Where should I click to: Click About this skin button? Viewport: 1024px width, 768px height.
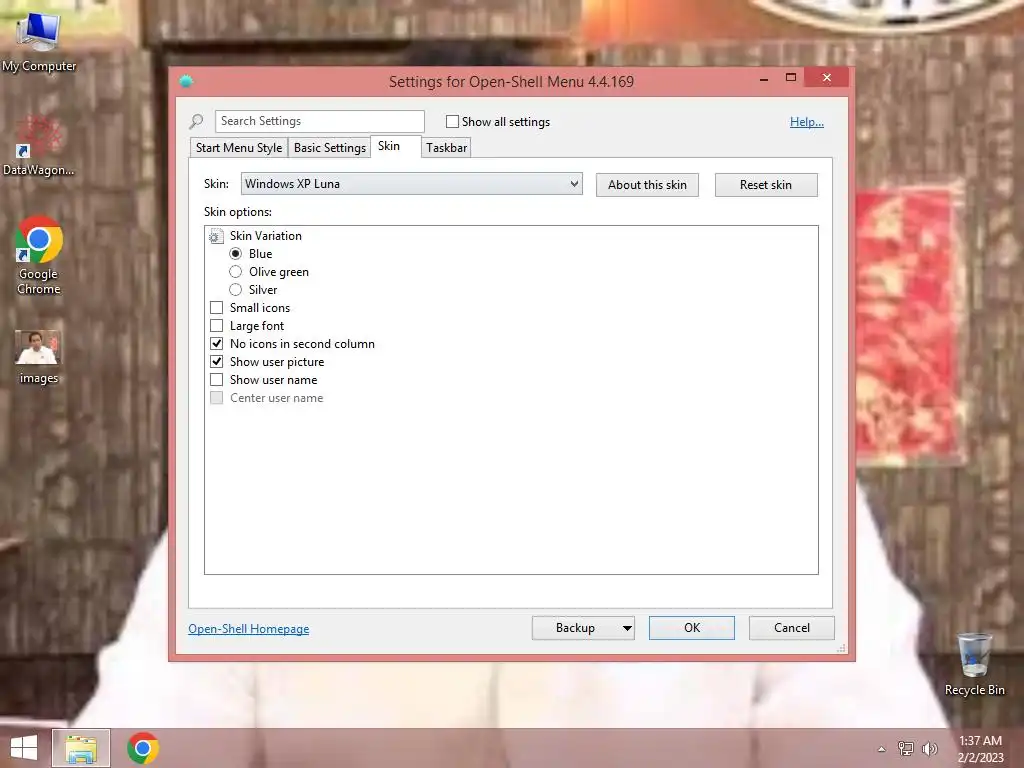[647, 185]
